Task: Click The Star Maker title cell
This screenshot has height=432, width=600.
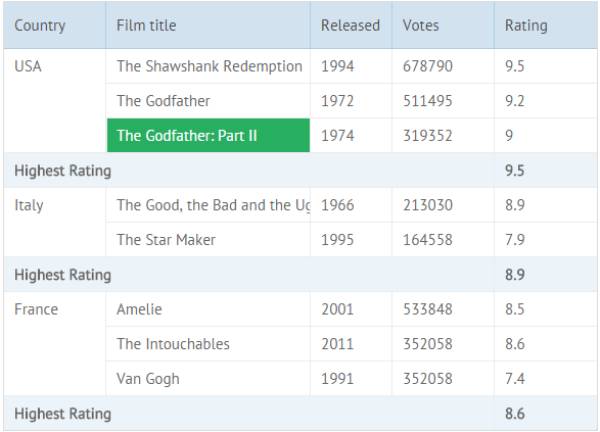Action: tap(208, 240)
